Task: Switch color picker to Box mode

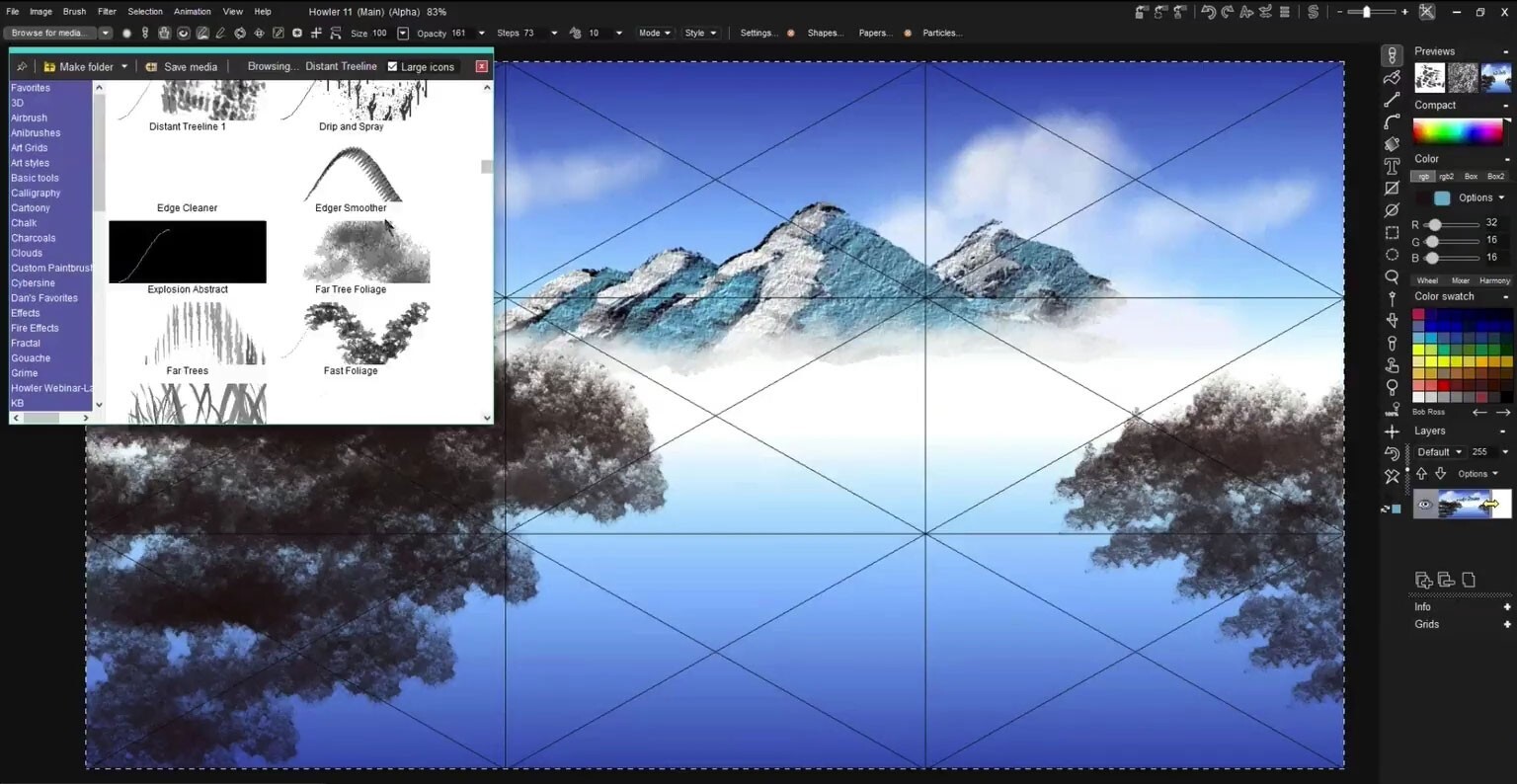Action: 1472,177
